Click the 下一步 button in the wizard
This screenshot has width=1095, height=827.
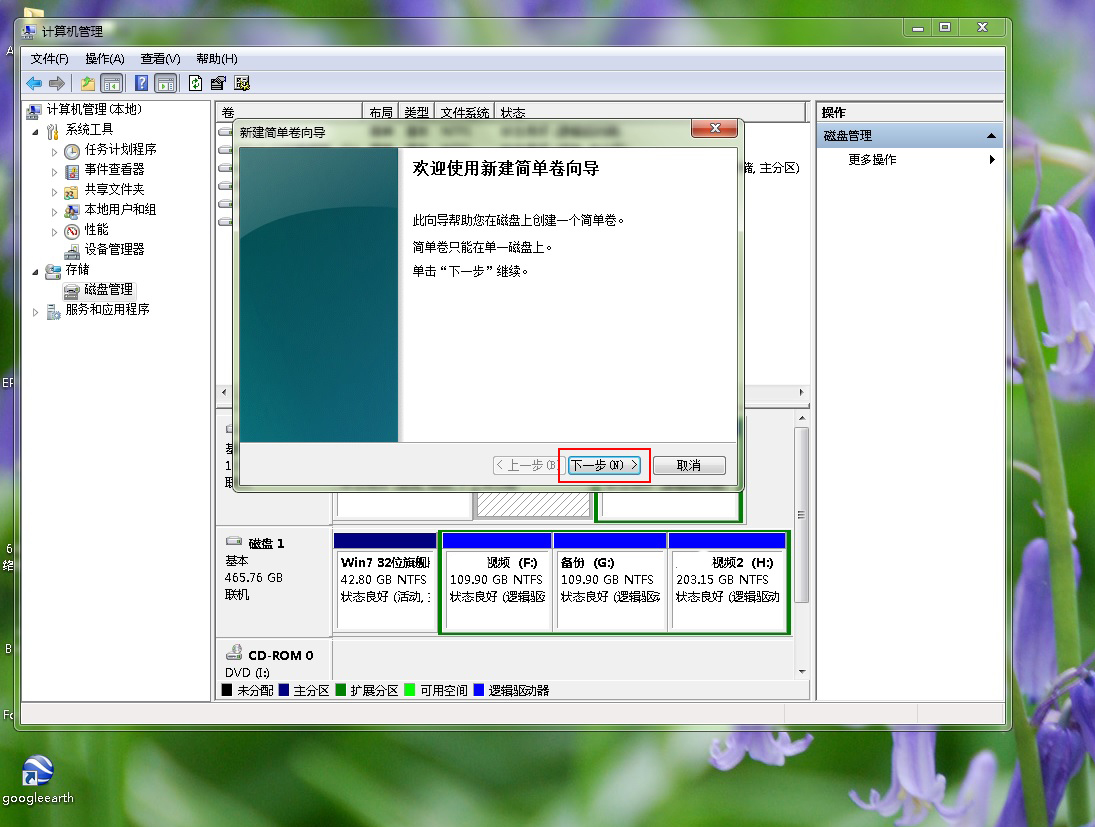[x=604, y=465]
